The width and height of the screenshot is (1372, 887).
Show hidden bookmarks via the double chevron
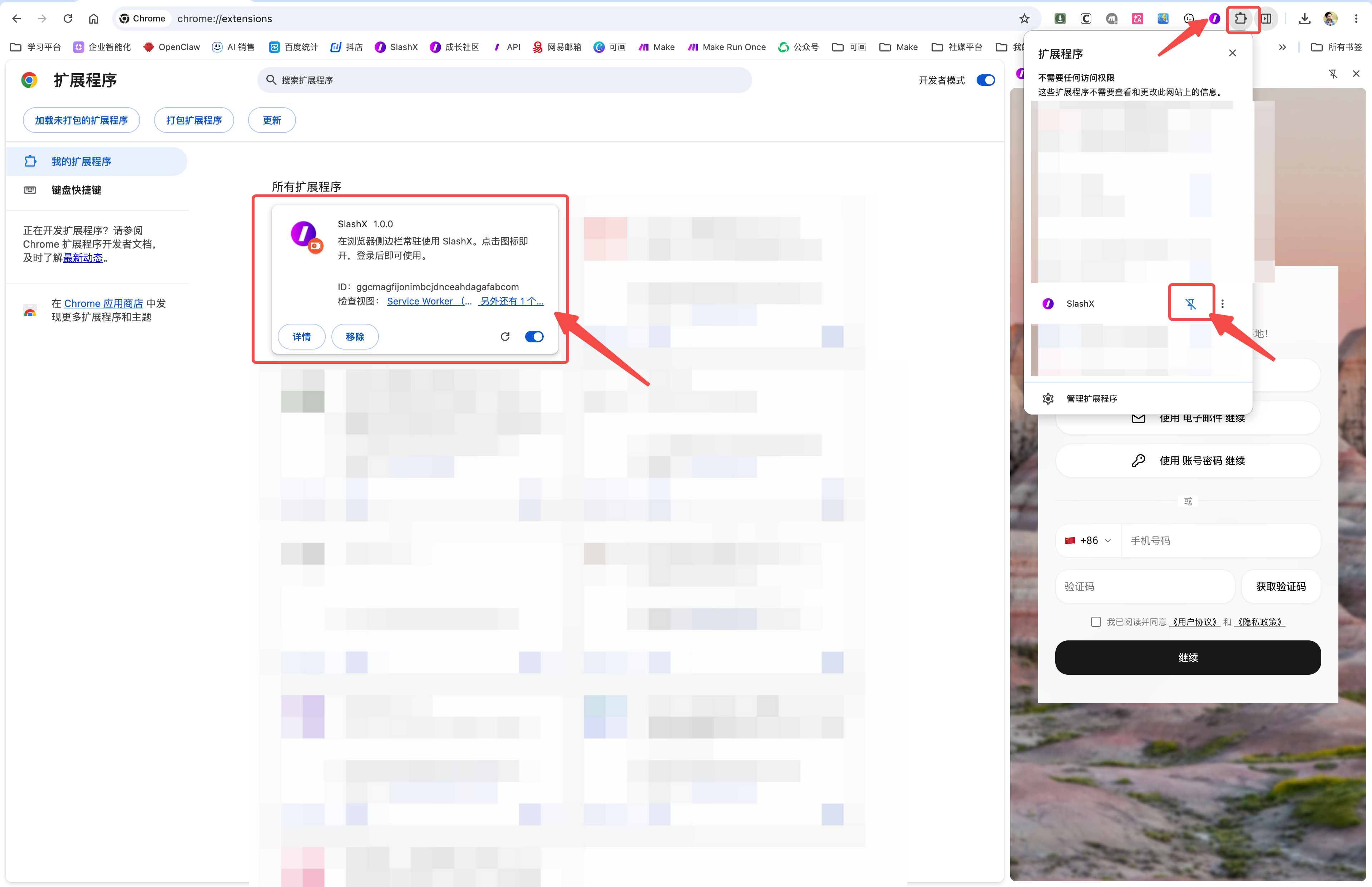click(x=1282, y=47)
